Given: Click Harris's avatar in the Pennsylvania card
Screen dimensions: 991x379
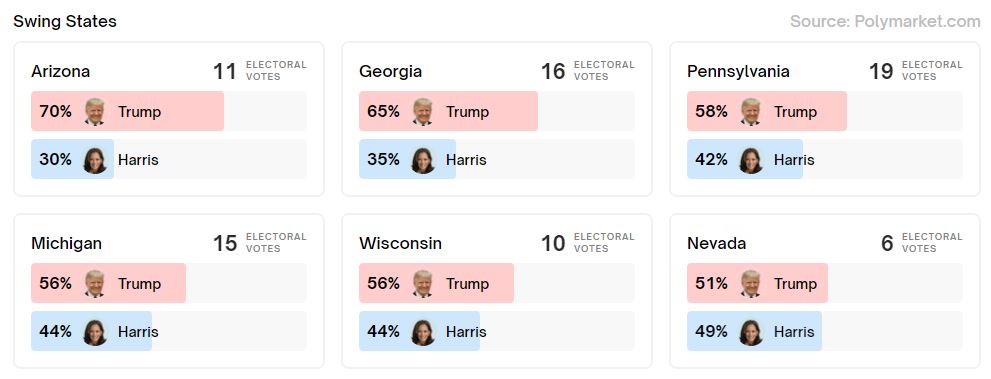Looking at the screenshot, I should (751, 160).
